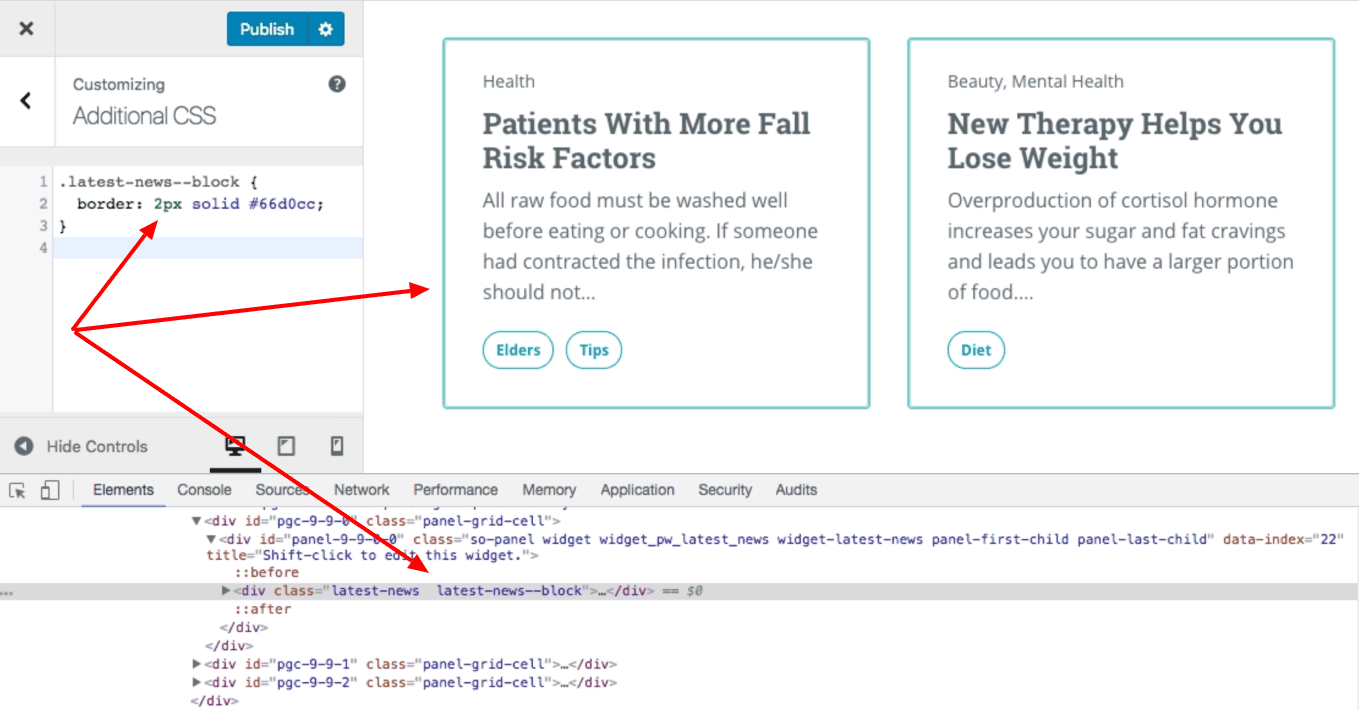Switch to tablet preview icon

286,446
